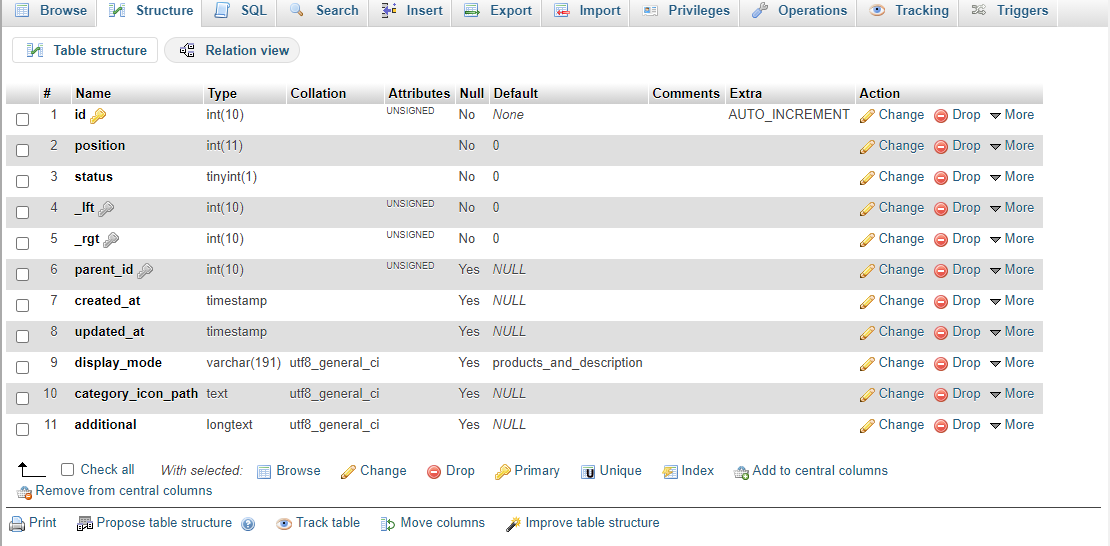Open the SQL tab

240,11
